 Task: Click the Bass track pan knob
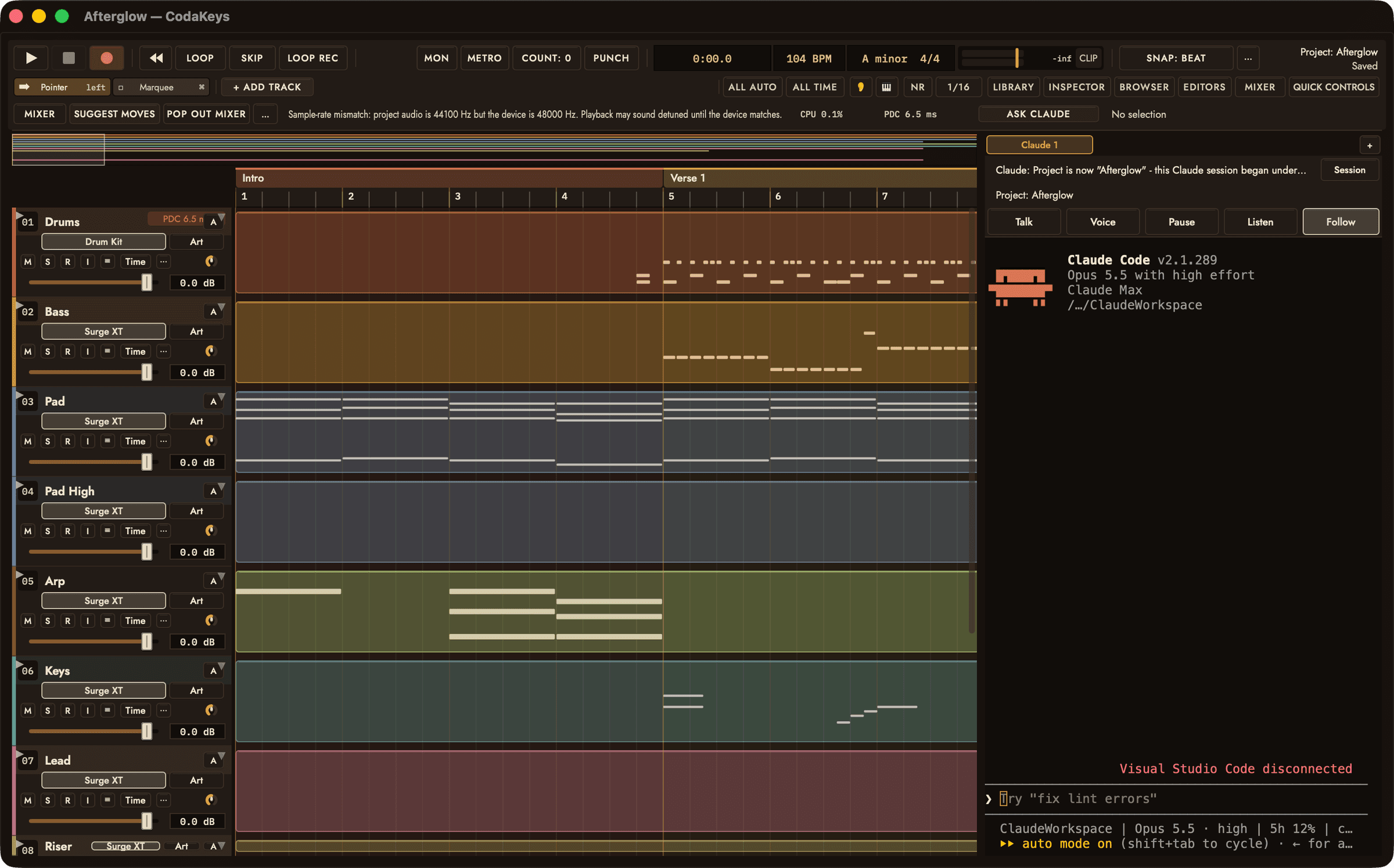210,351
